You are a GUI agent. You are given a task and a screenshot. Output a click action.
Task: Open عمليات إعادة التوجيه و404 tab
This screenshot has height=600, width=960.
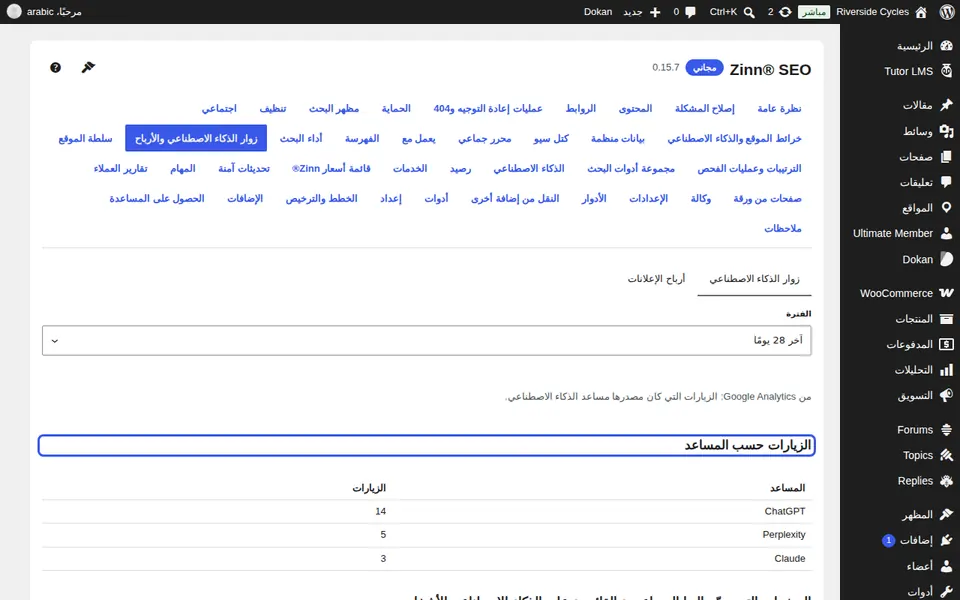[x=488, y=108]
